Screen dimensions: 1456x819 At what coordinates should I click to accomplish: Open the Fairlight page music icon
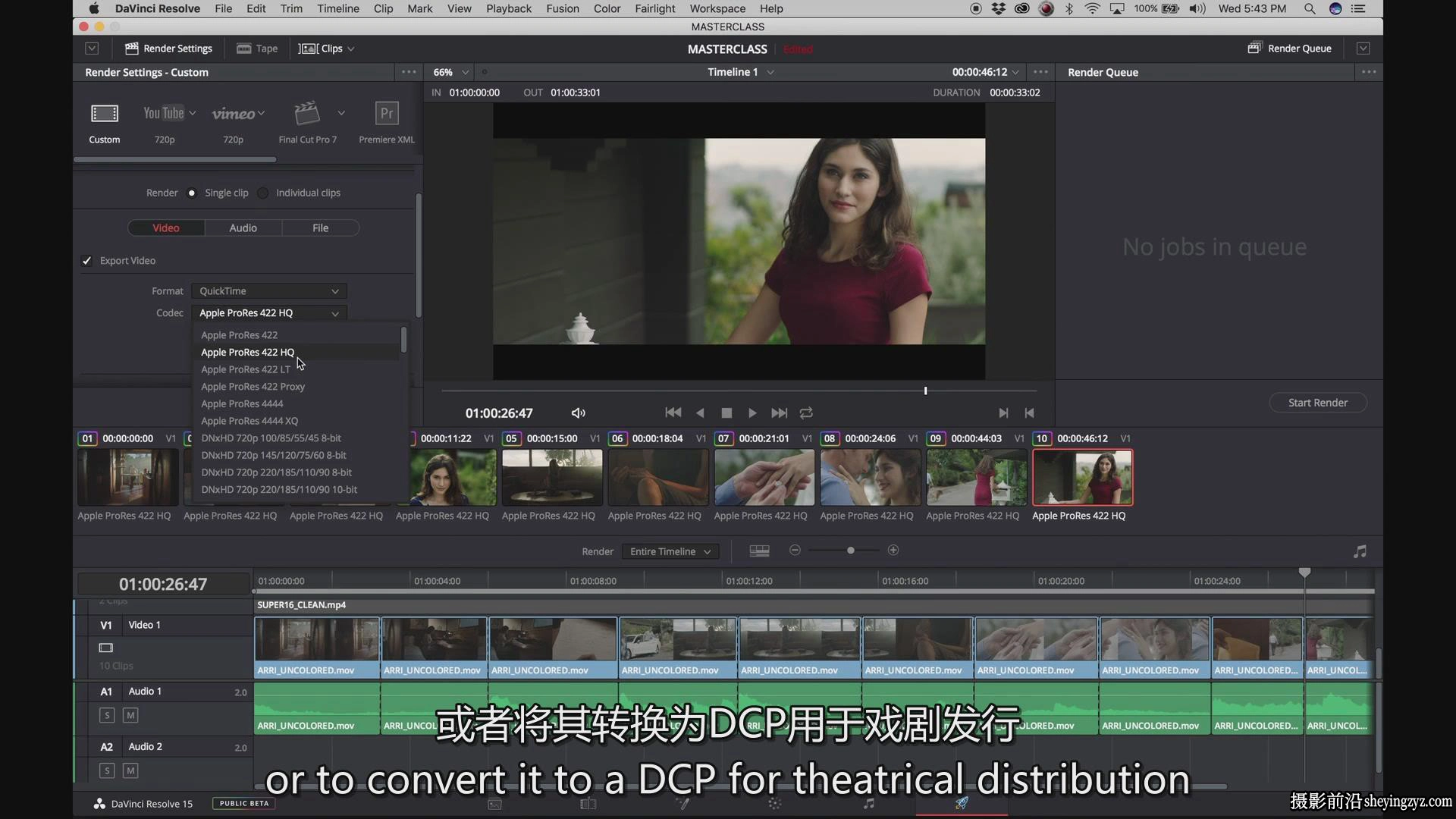[869, 803]
